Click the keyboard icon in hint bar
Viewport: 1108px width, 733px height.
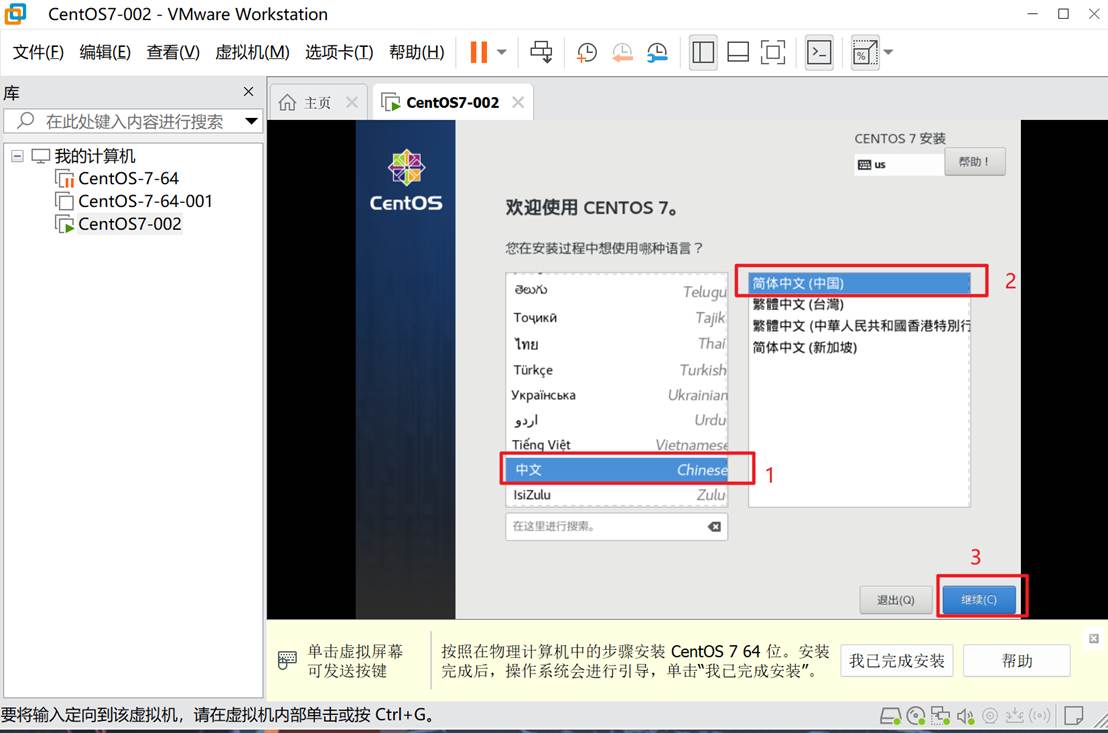[x=287, y=660]
